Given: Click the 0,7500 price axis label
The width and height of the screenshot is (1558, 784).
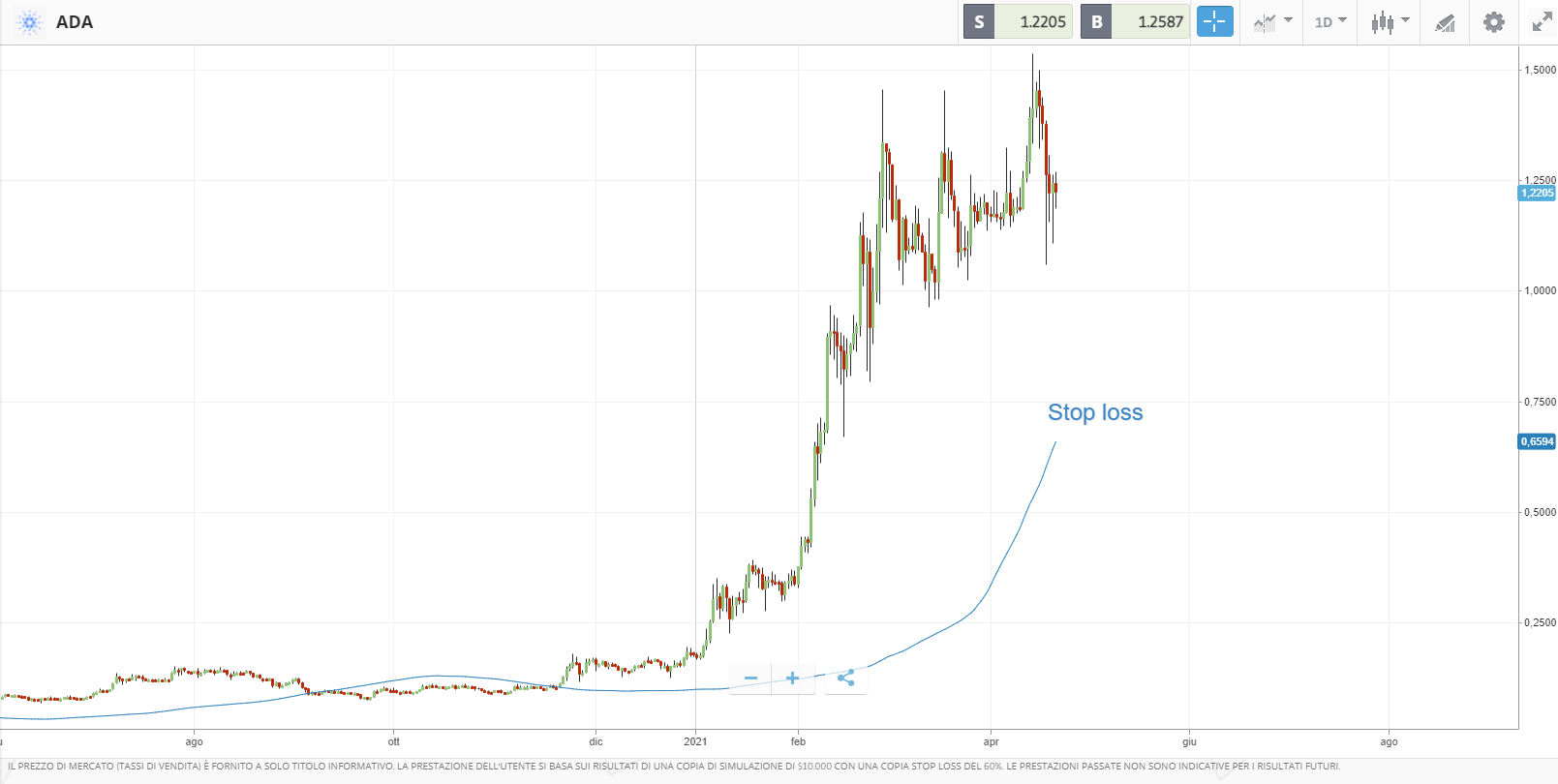Looking at the screenshot, I should 1540,402.
